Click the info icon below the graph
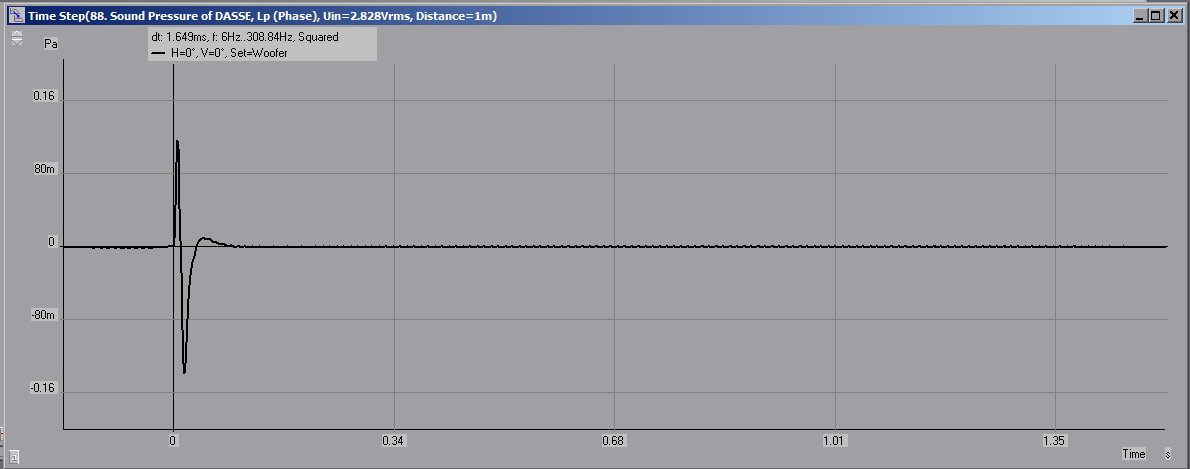This screenshot has width=1190, height=469. point(14,456)
